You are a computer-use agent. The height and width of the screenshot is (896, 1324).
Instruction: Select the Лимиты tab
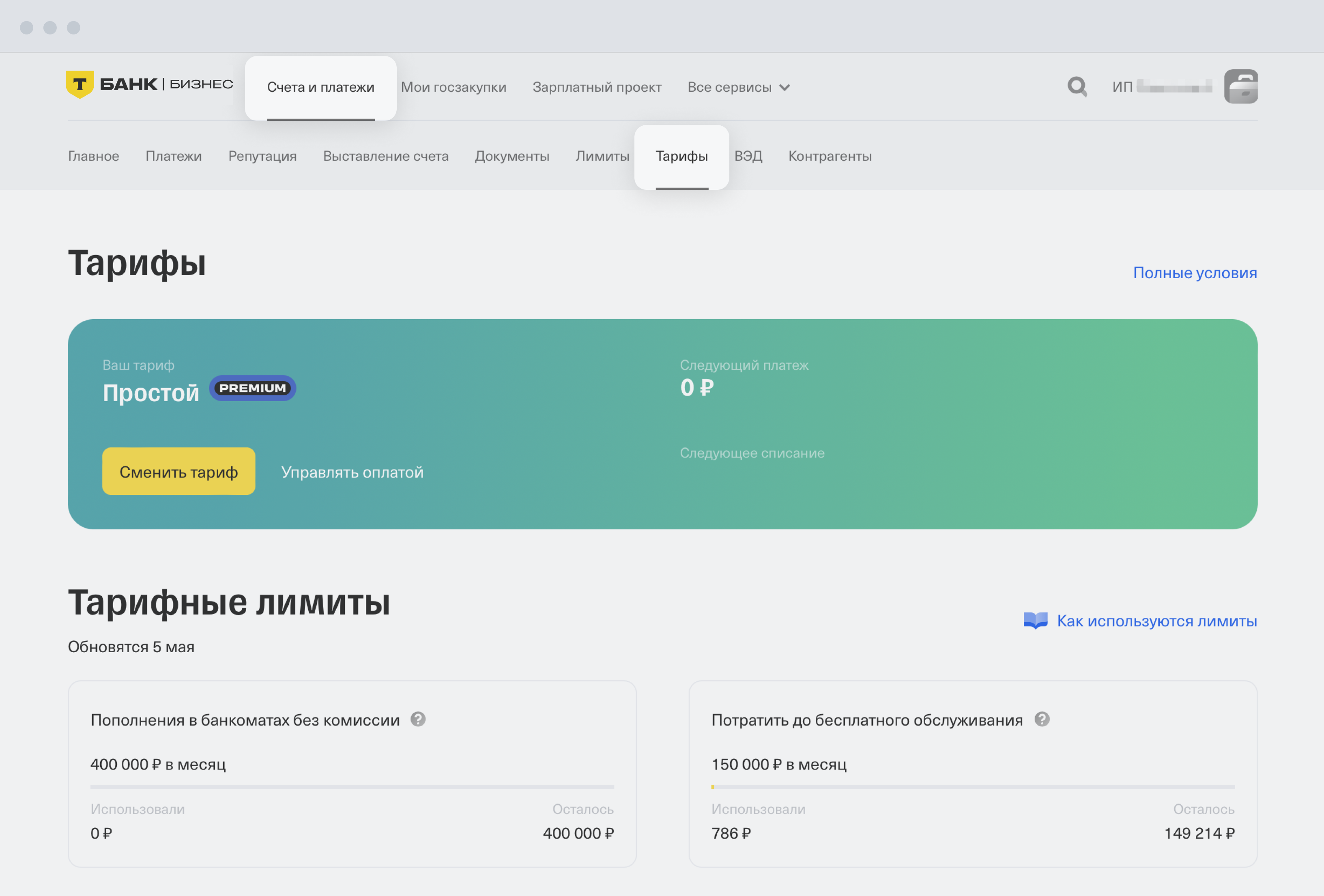(602, 156)
